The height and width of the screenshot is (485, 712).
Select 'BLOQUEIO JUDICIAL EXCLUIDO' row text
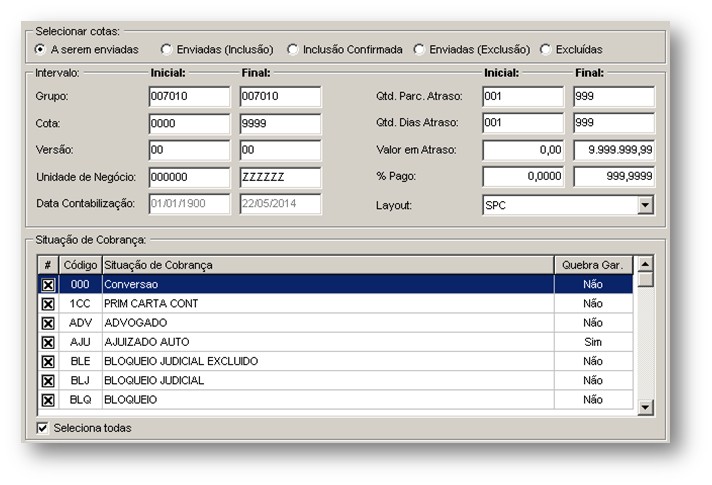pos(181,361)
